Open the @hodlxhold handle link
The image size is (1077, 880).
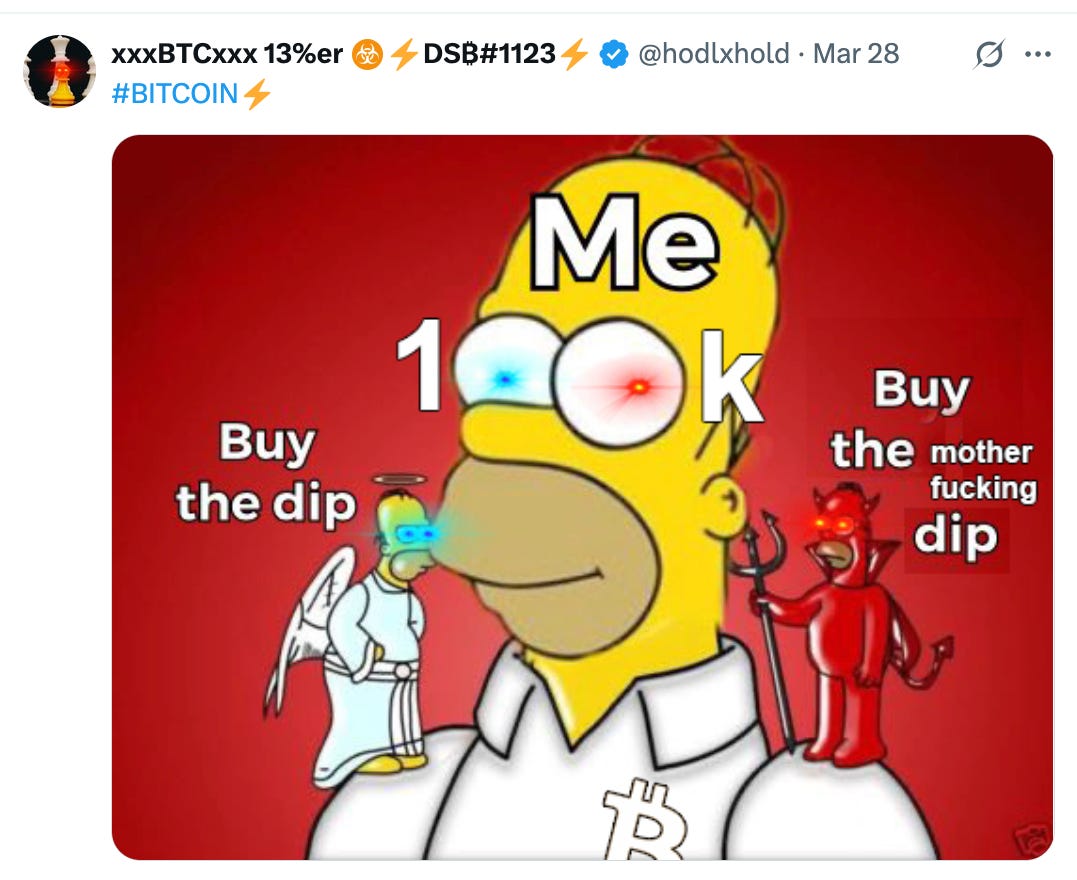pyautogui.click(x=714, y=54)
